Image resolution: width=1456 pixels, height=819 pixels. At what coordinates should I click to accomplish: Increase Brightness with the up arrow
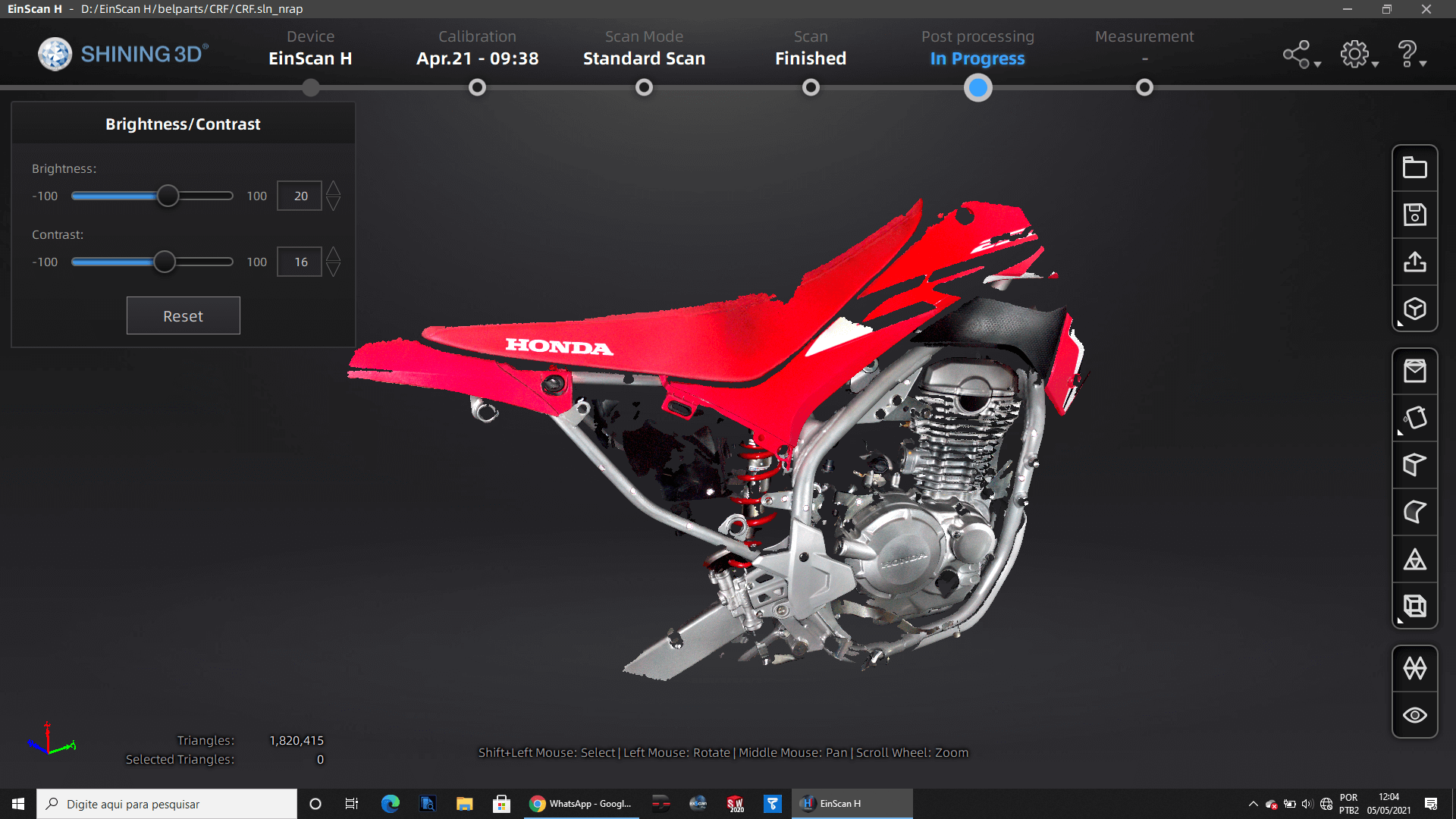coord(333,188)
